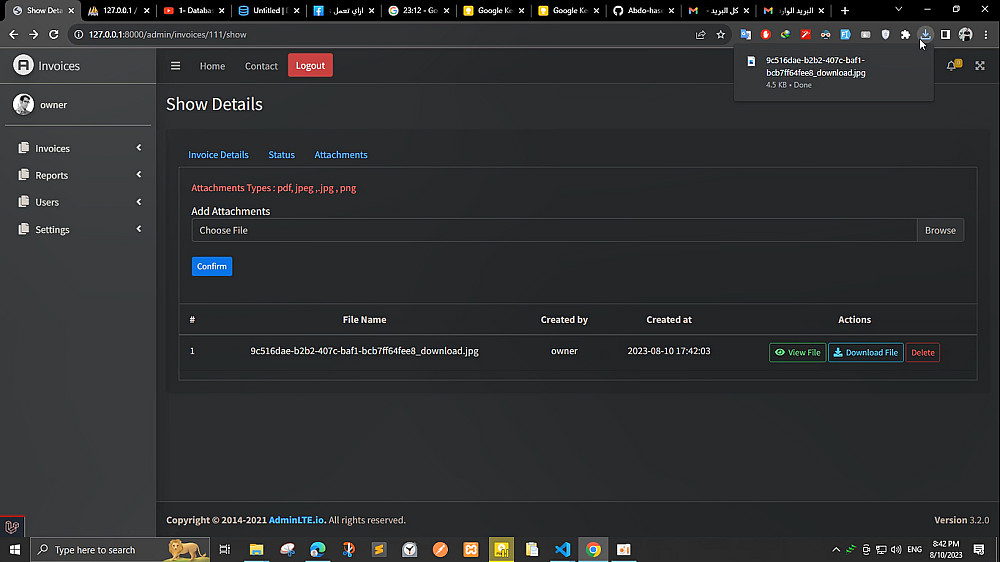Open Users item in sidebar
Screen dimensions: 1000x562
tap(78, 202)
